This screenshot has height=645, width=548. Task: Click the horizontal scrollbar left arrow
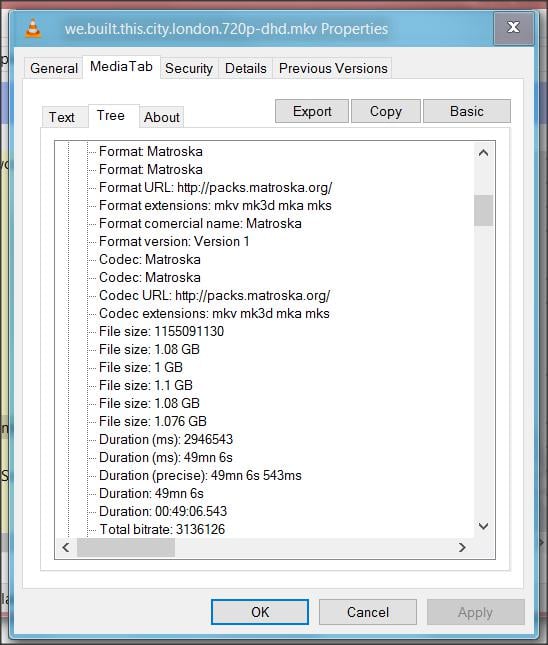pyautogui.click(x=66, y=548)
